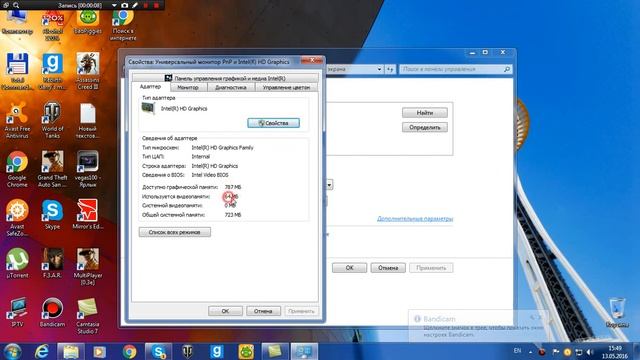Open the Google Chrome desktop shortcut
Viewport: 640px width, 360px height.
coord(17,169)
